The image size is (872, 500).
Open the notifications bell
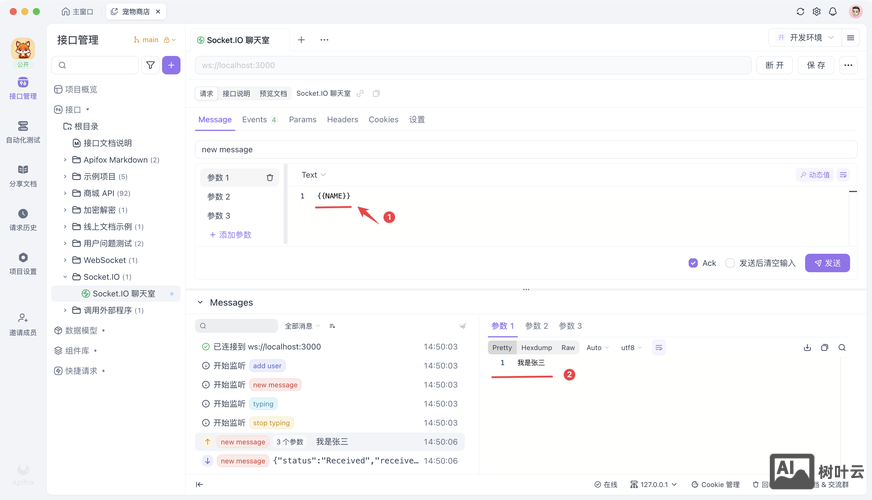coord(833,11)
